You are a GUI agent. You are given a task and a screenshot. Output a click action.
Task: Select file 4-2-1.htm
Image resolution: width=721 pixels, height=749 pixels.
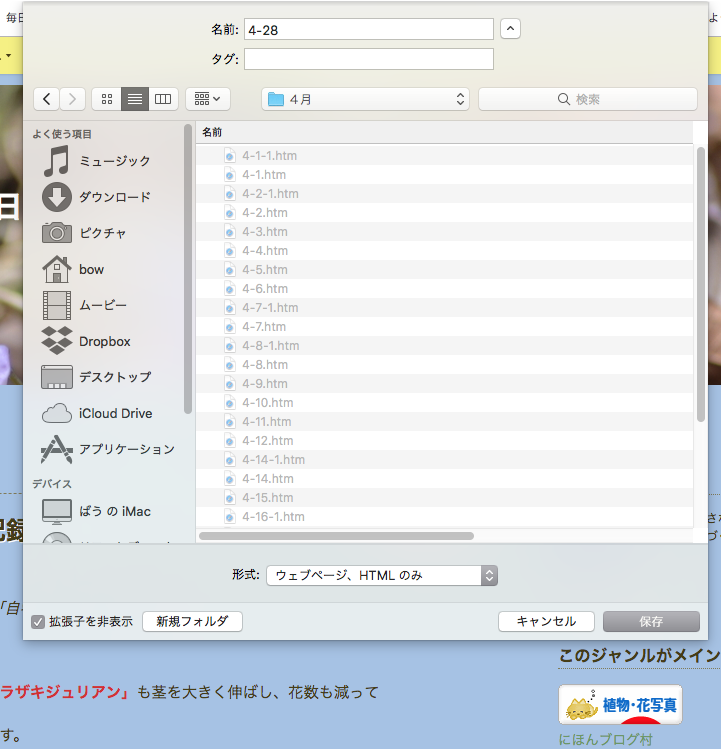pyautogui.click(x=444, y=194)
